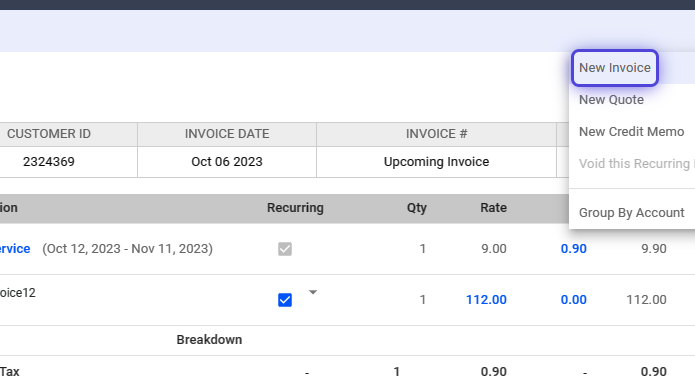
Task: Uncheck Recurring checkbox on the 112.00 row
Action: tap(285, 300)
